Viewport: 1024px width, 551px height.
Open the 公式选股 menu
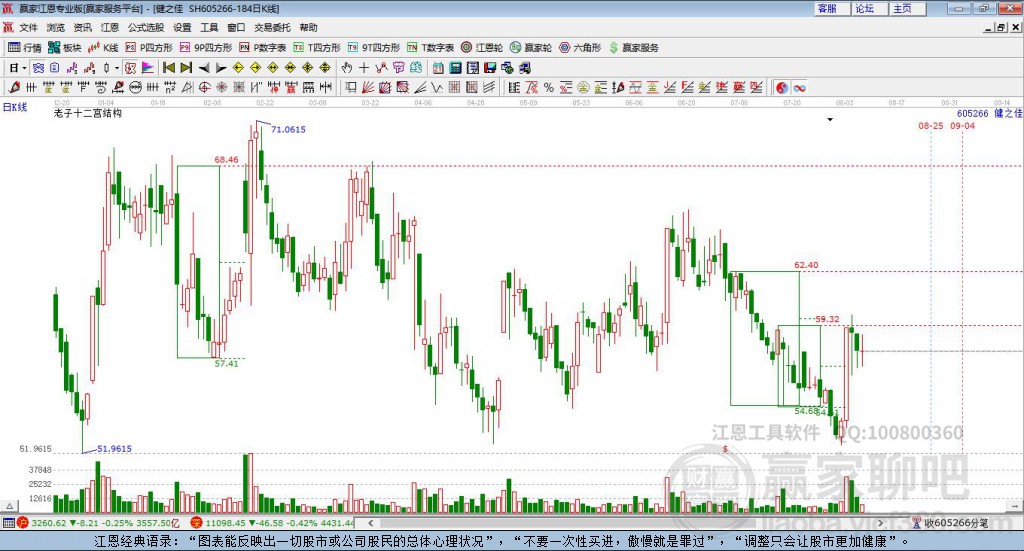(x=146, y=27)
